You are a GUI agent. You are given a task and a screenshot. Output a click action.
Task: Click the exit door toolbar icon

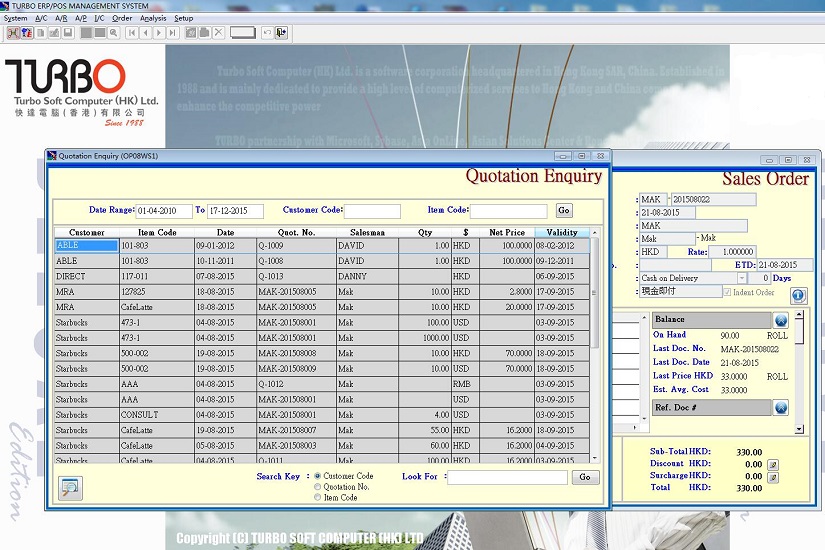pos(281,33)
